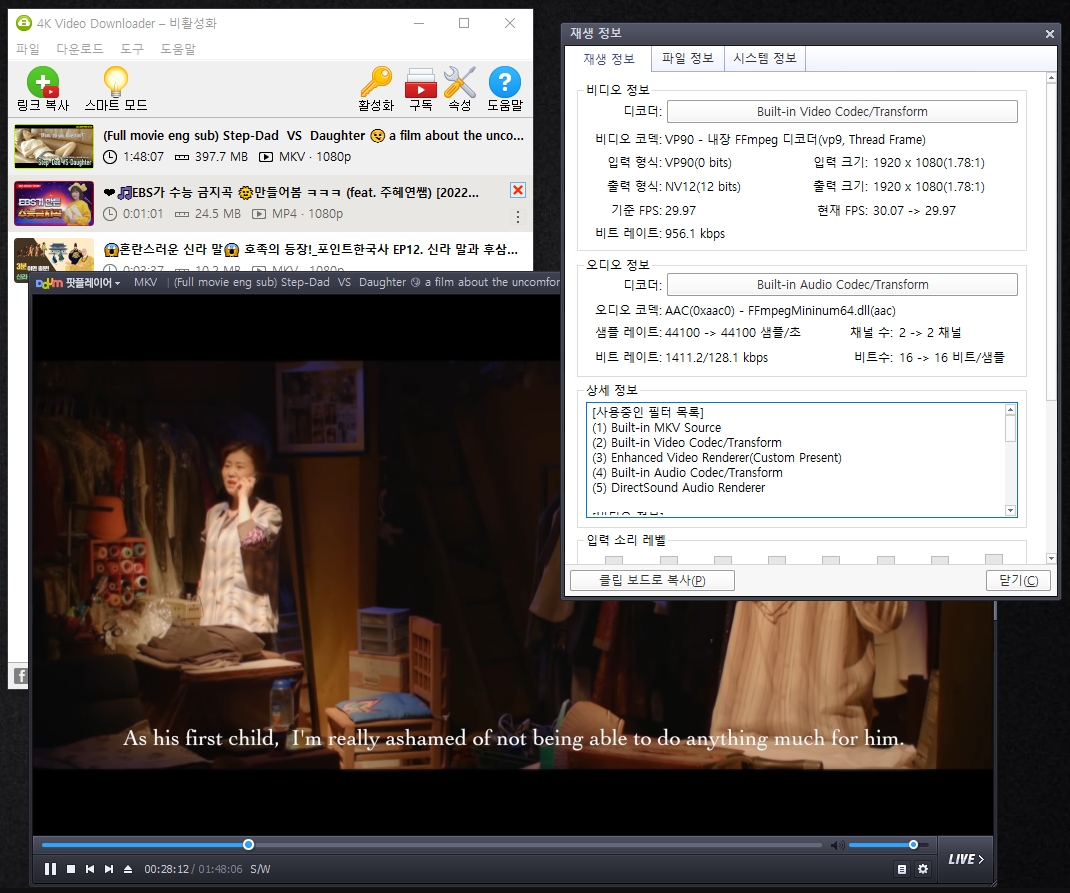1070x893 pixels.
Task: Click the volume slider handle
Action: coord(913,845)
